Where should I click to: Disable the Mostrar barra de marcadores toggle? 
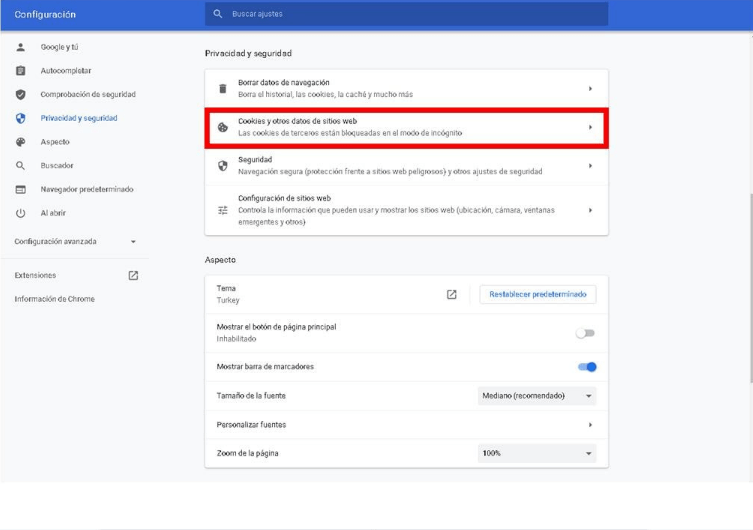pyautogui.click(x=587, y=367)
